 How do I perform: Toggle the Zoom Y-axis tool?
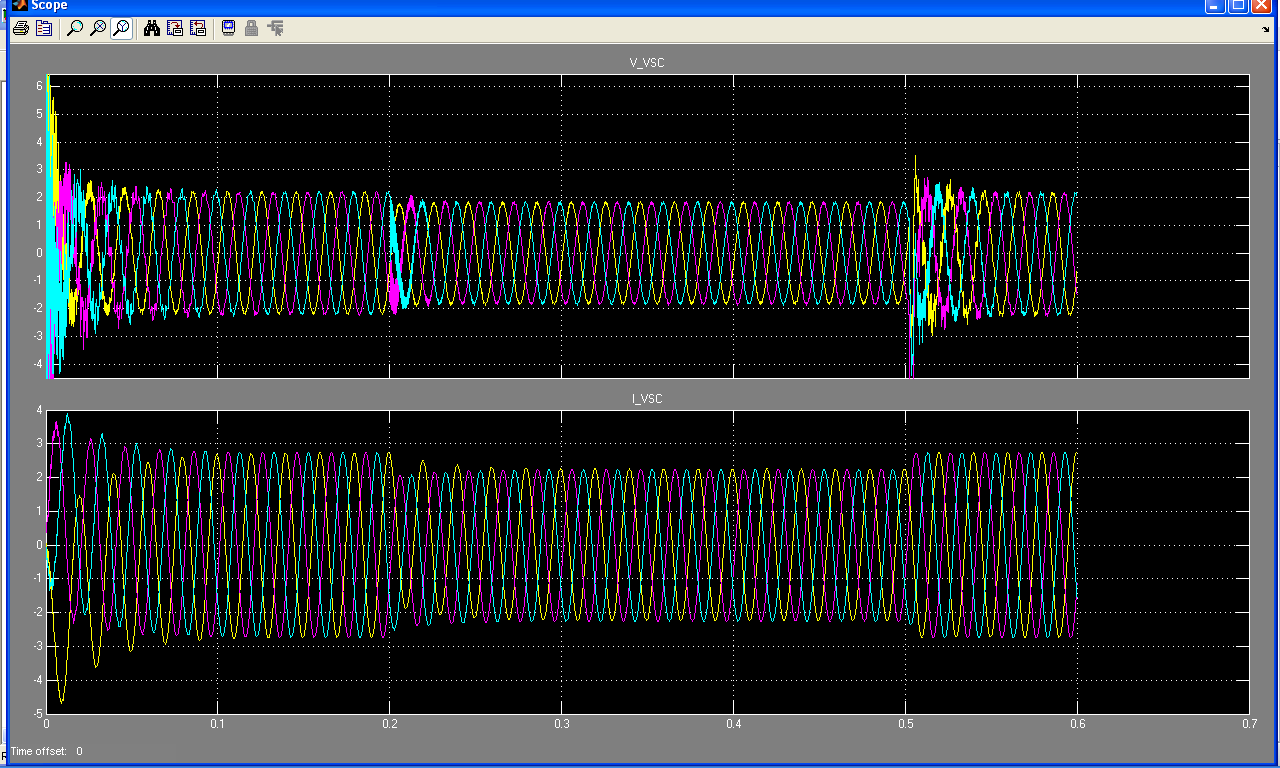[x=121, y=28]
